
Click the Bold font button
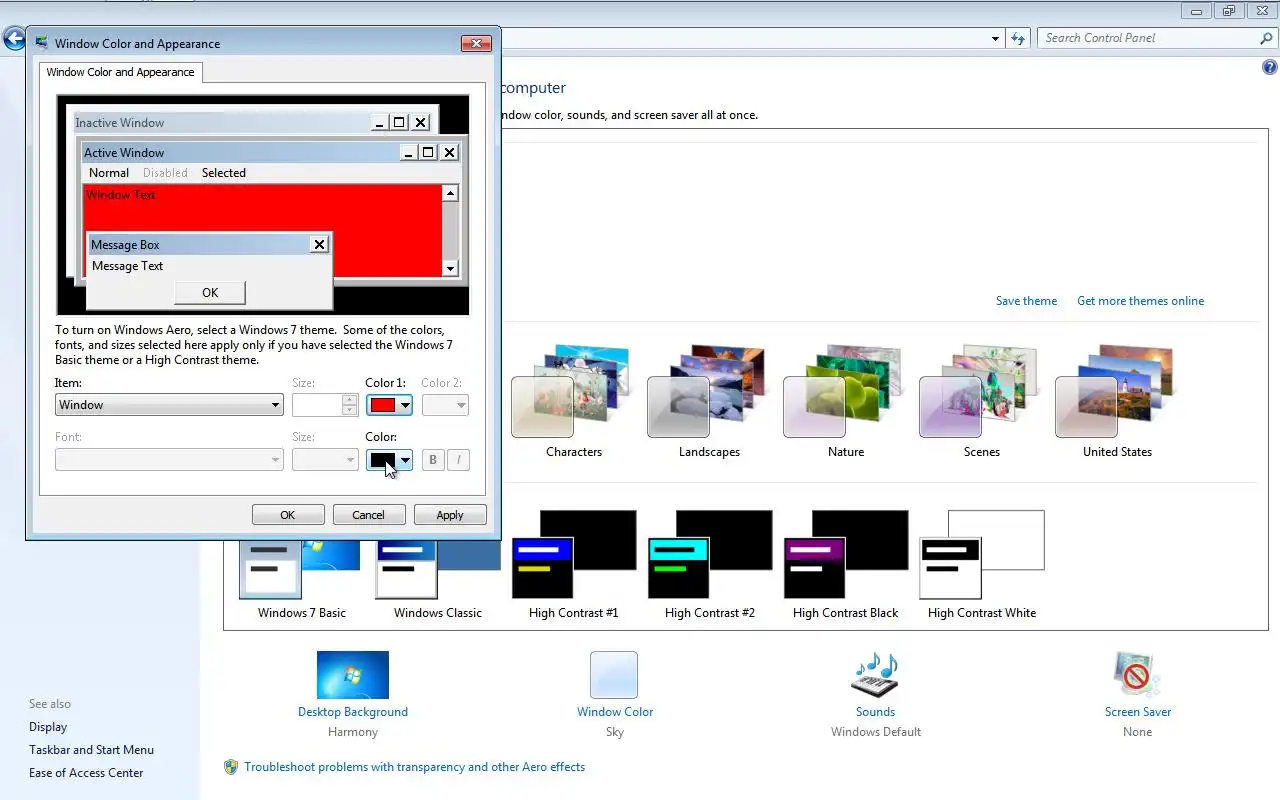tap(433, 460)
